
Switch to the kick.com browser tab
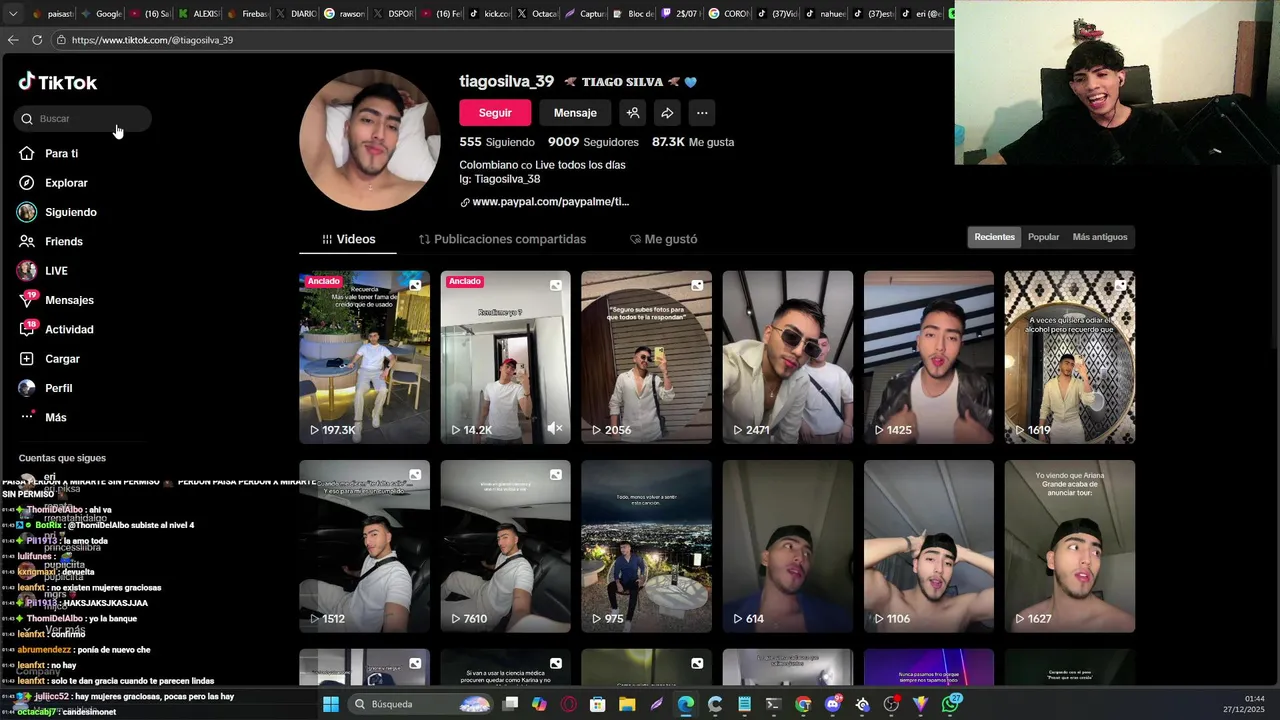489,14
